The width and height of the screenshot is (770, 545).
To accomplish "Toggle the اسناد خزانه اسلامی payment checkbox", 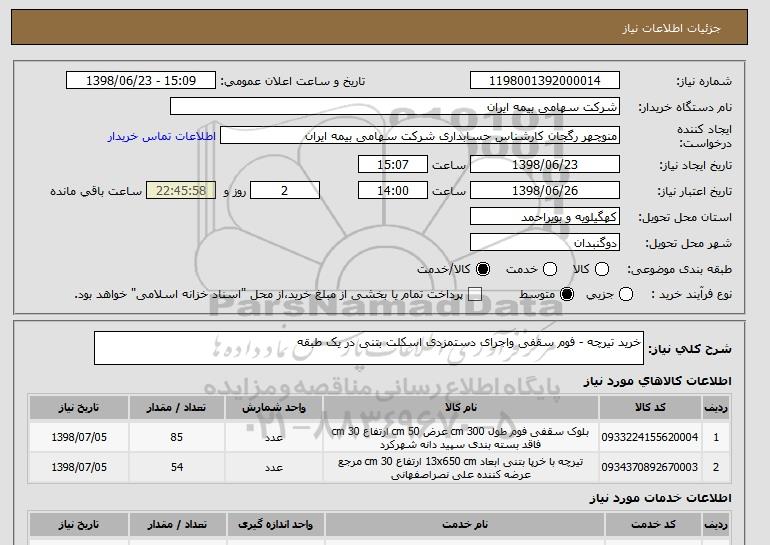I will pos(475,295).
